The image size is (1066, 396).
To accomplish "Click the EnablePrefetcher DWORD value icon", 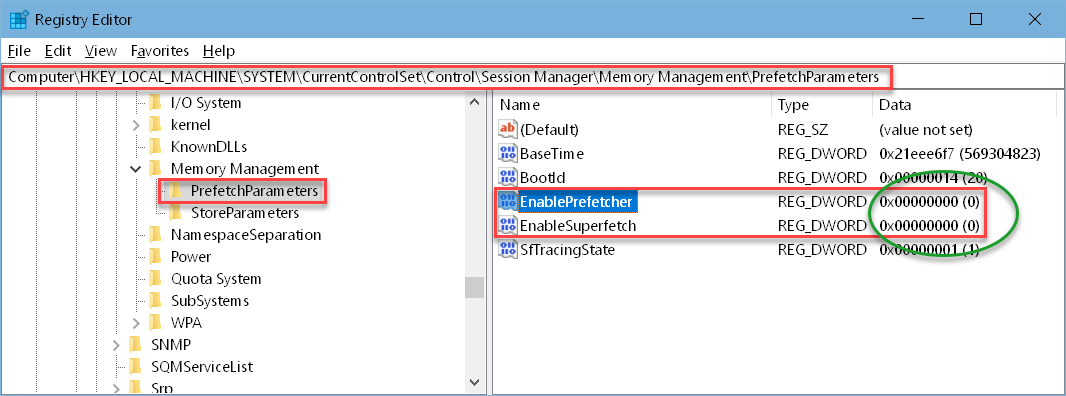I will [508, 201].
